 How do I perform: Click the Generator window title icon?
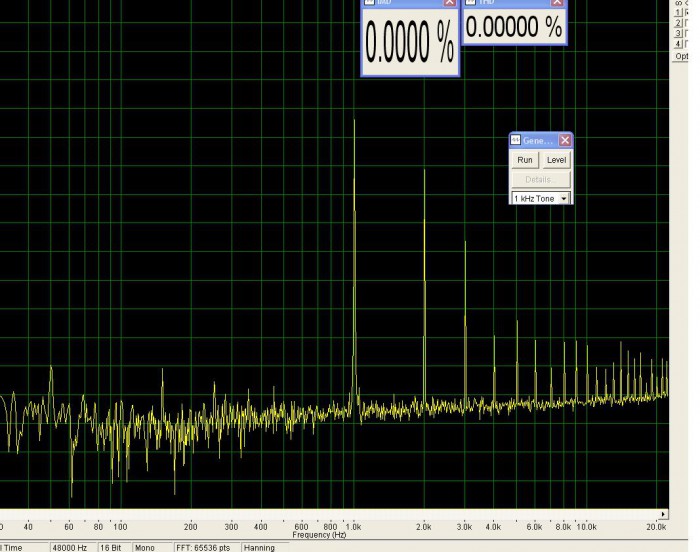click(x=515, y=140)
